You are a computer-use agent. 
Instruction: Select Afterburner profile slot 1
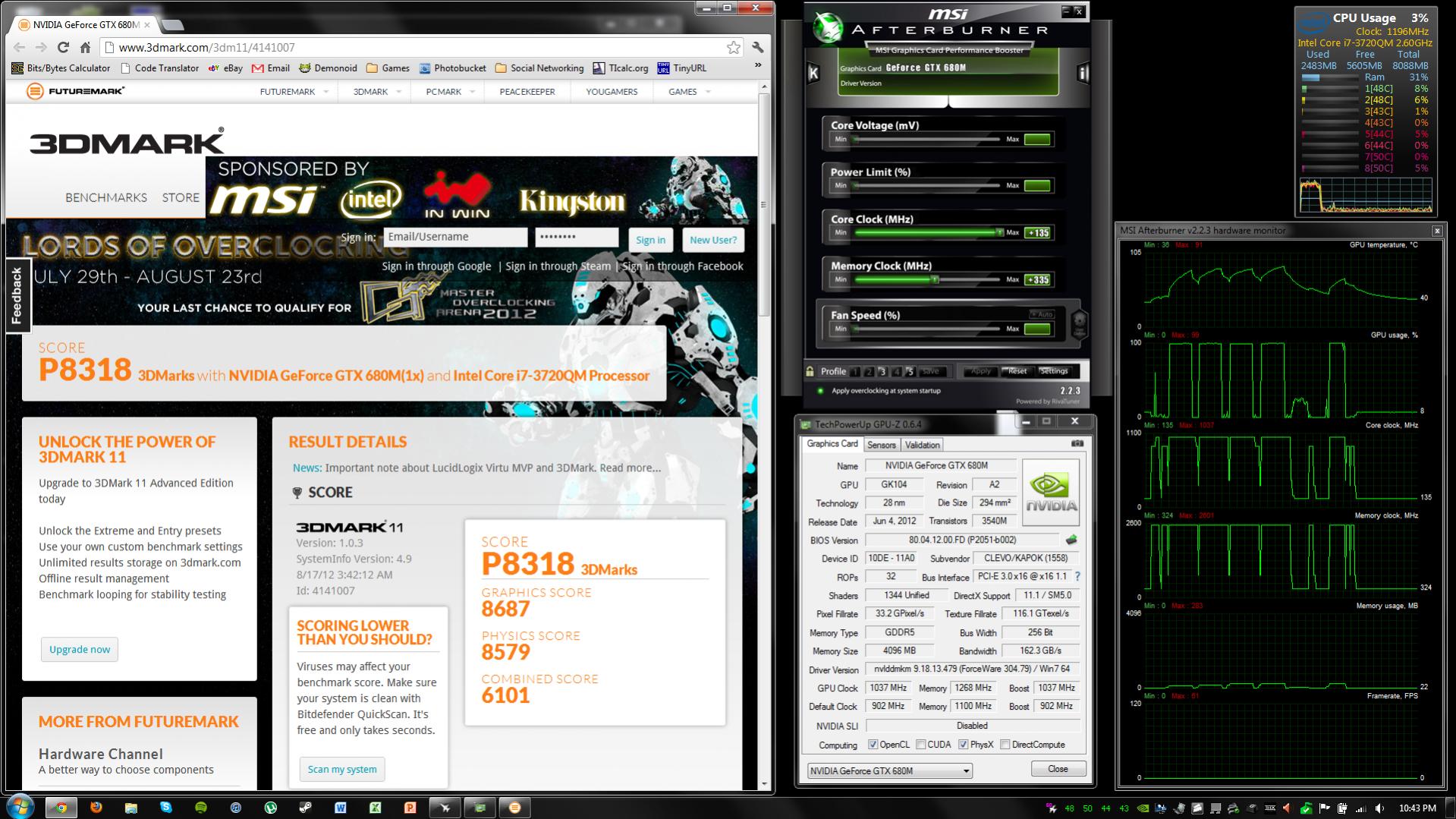tap(856, 372)
